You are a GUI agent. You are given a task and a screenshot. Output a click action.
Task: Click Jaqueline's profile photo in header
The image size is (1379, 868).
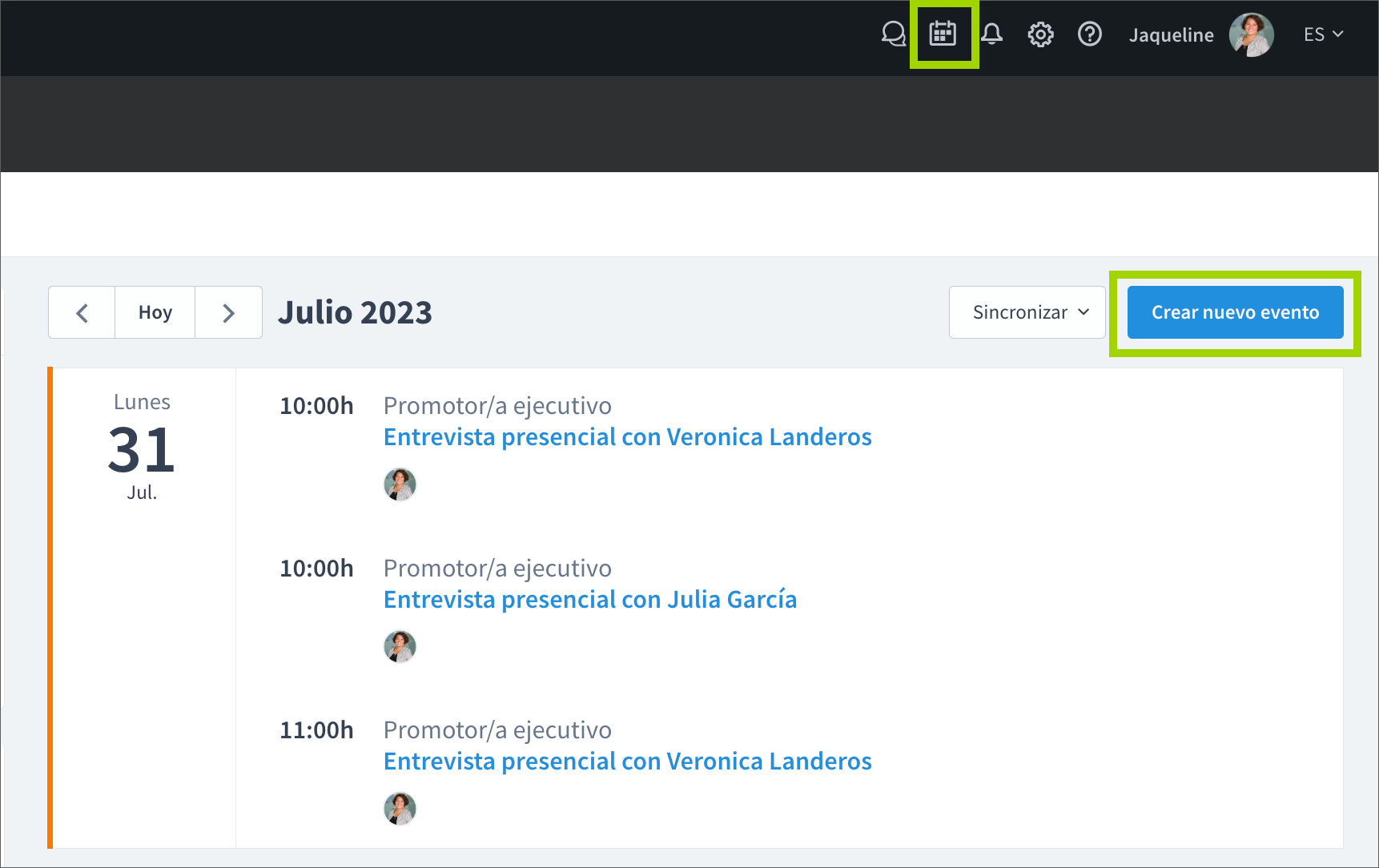(1251, 35)
